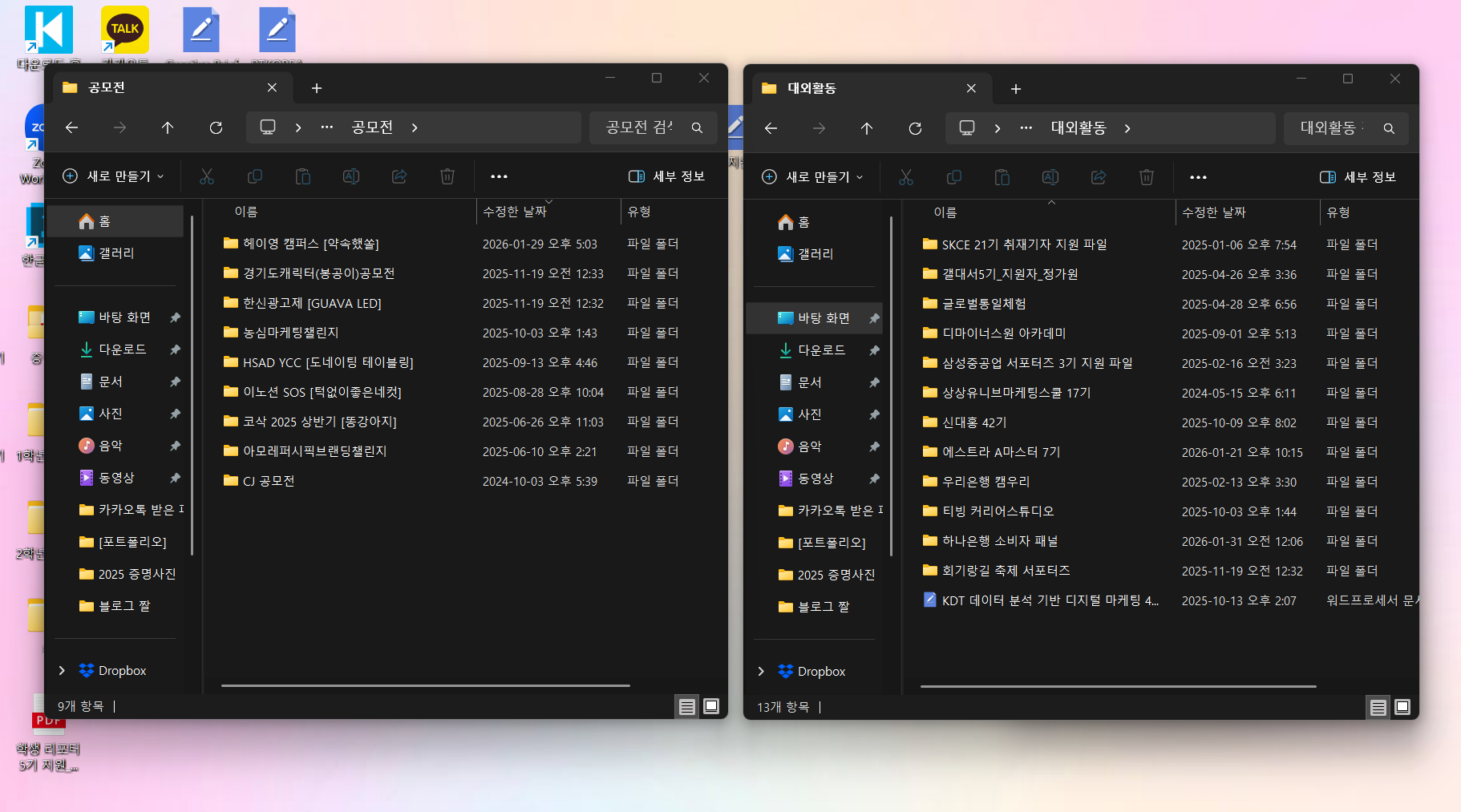Switch to large icons view in 대외활동 window

pyautogui.click(x=1402, y=707)
